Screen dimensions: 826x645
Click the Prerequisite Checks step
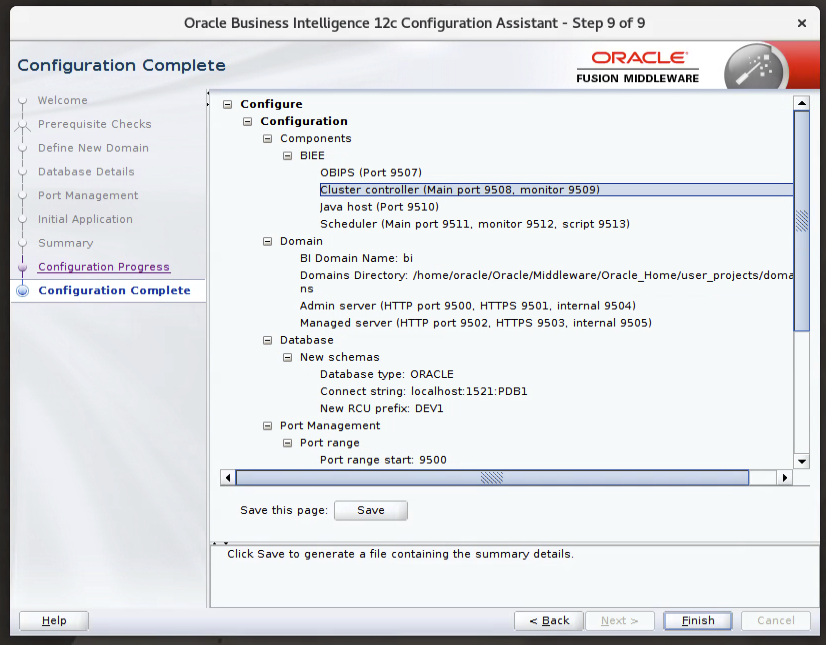click(95, 124)
